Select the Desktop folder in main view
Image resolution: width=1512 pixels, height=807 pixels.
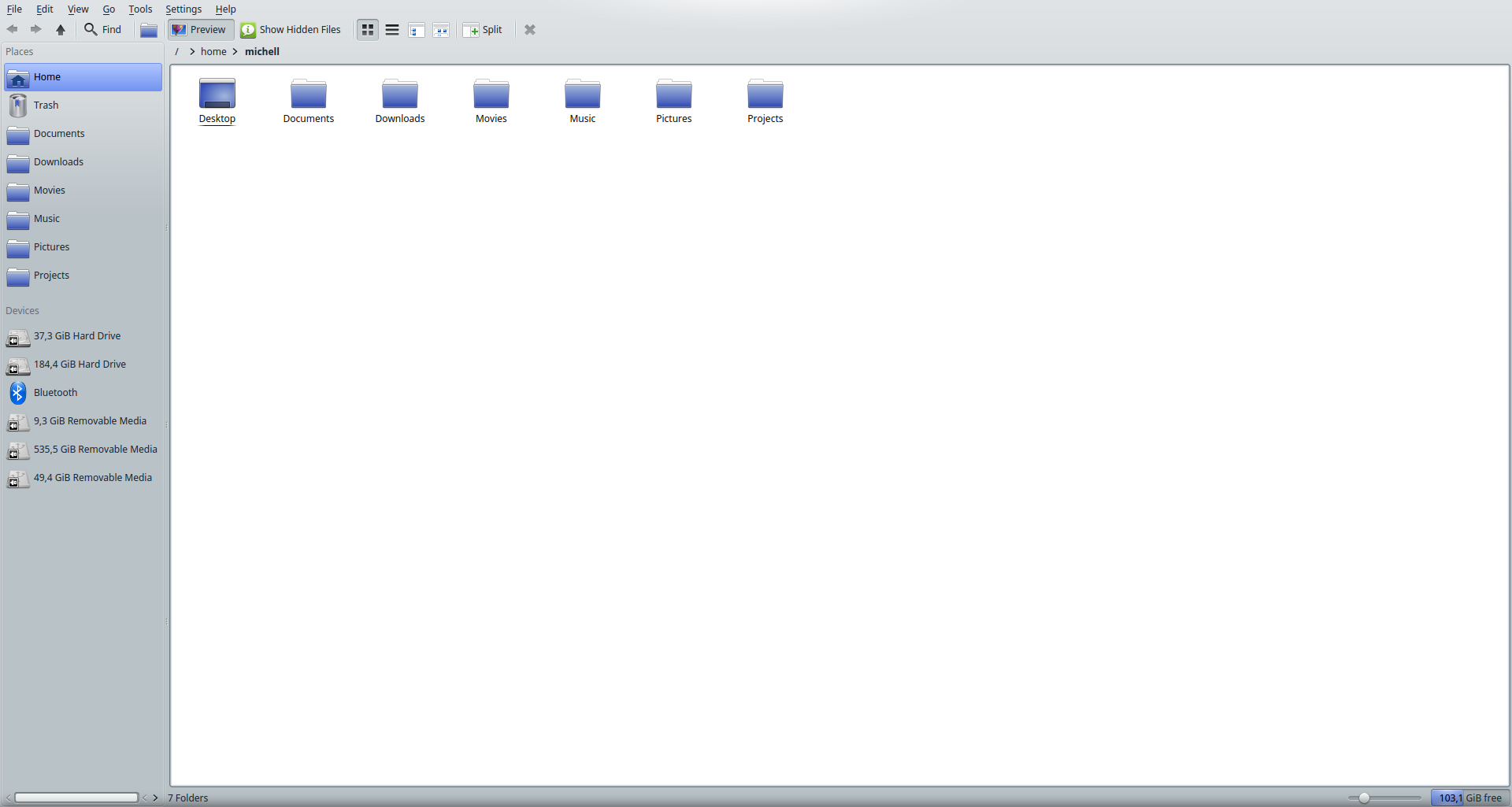click(x=217, y=102)
